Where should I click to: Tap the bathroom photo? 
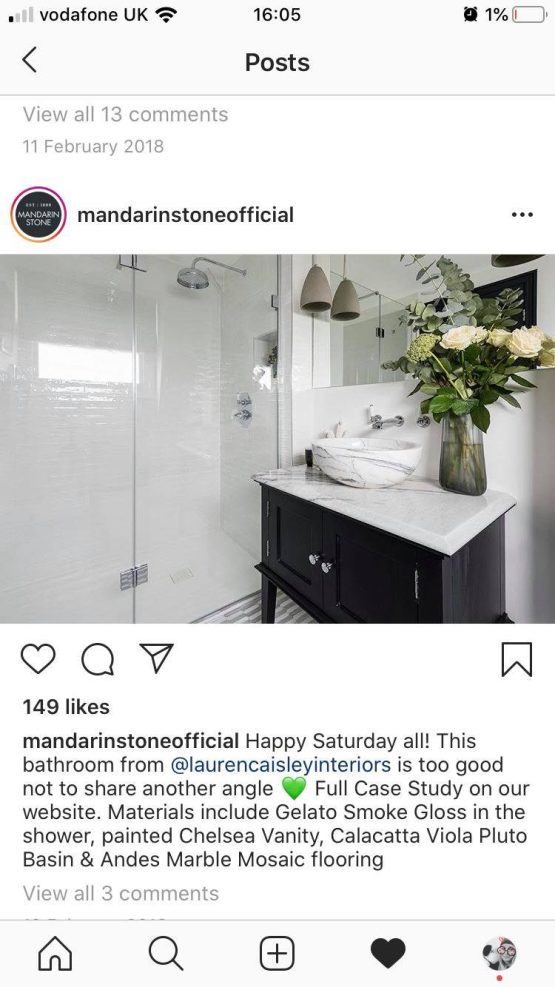(278, 439)
